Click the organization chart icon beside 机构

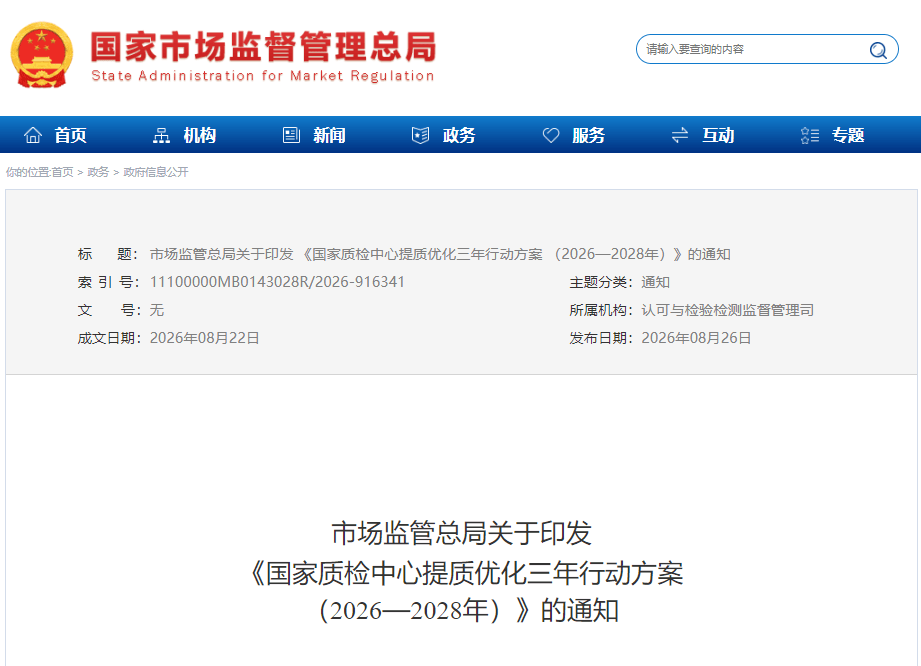162,135
